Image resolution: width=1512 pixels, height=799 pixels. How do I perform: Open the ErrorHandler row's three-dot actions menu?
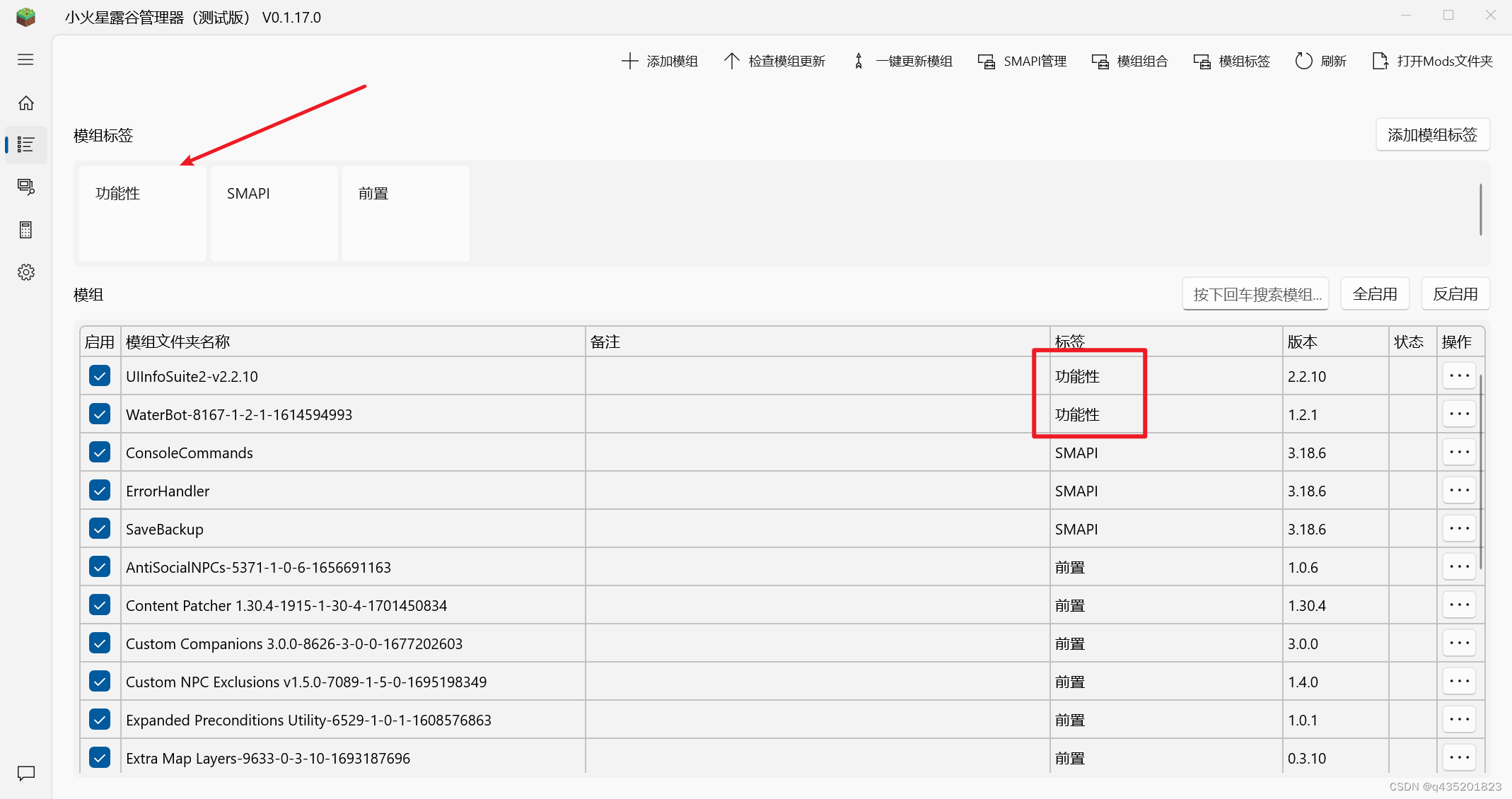pyautogui.click(x=1459, y=491)
